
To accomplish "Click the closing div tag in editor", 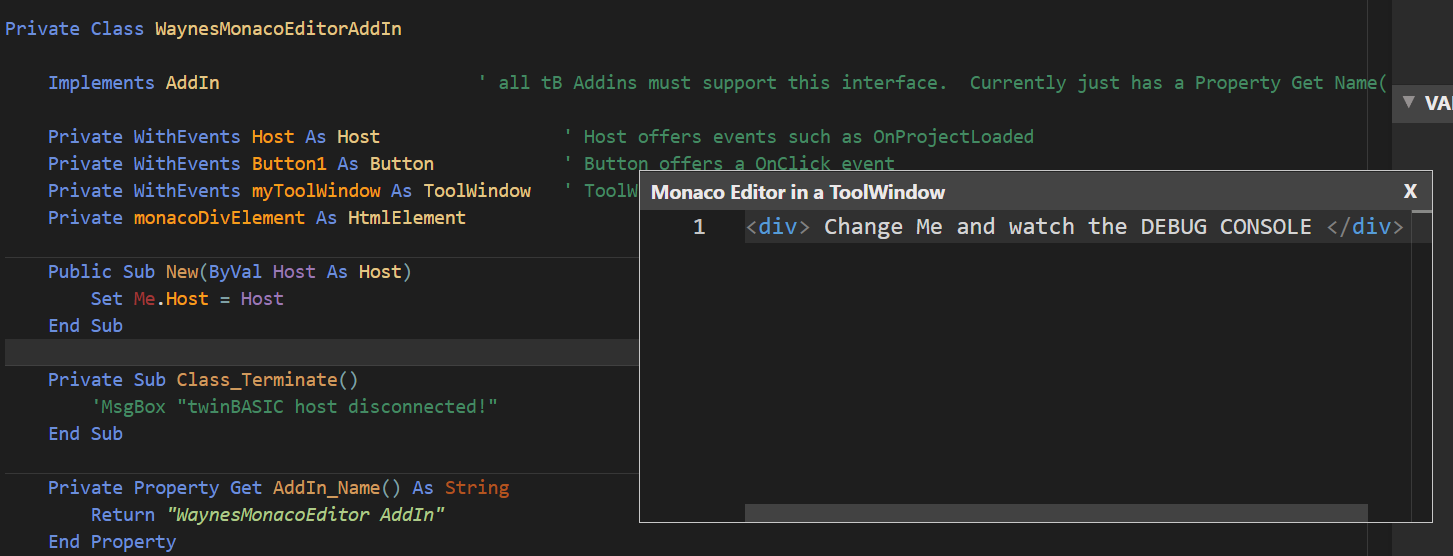I will [x=1365, y=227].
